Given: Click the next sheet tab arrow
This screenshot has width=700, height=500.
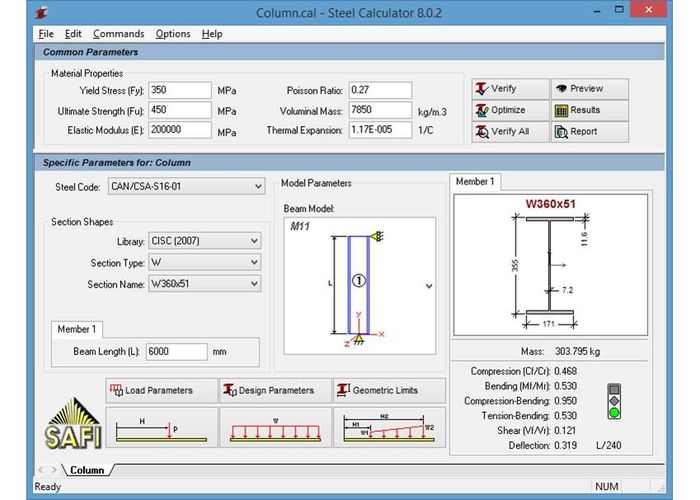Looking at the screenshot, I should tap(54, 470).
